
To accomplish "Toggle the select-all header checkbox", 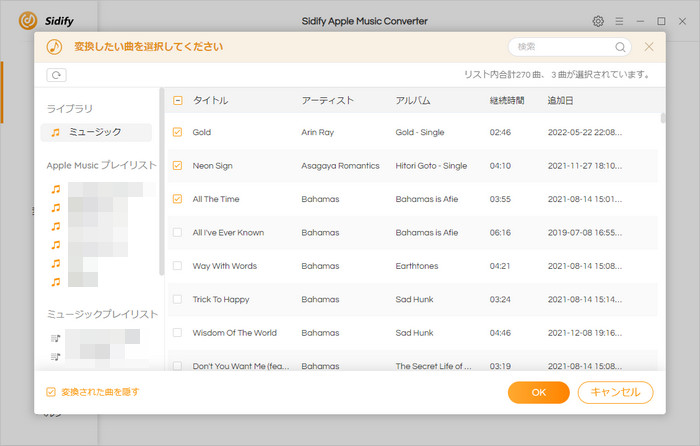I will click(178, 100).
